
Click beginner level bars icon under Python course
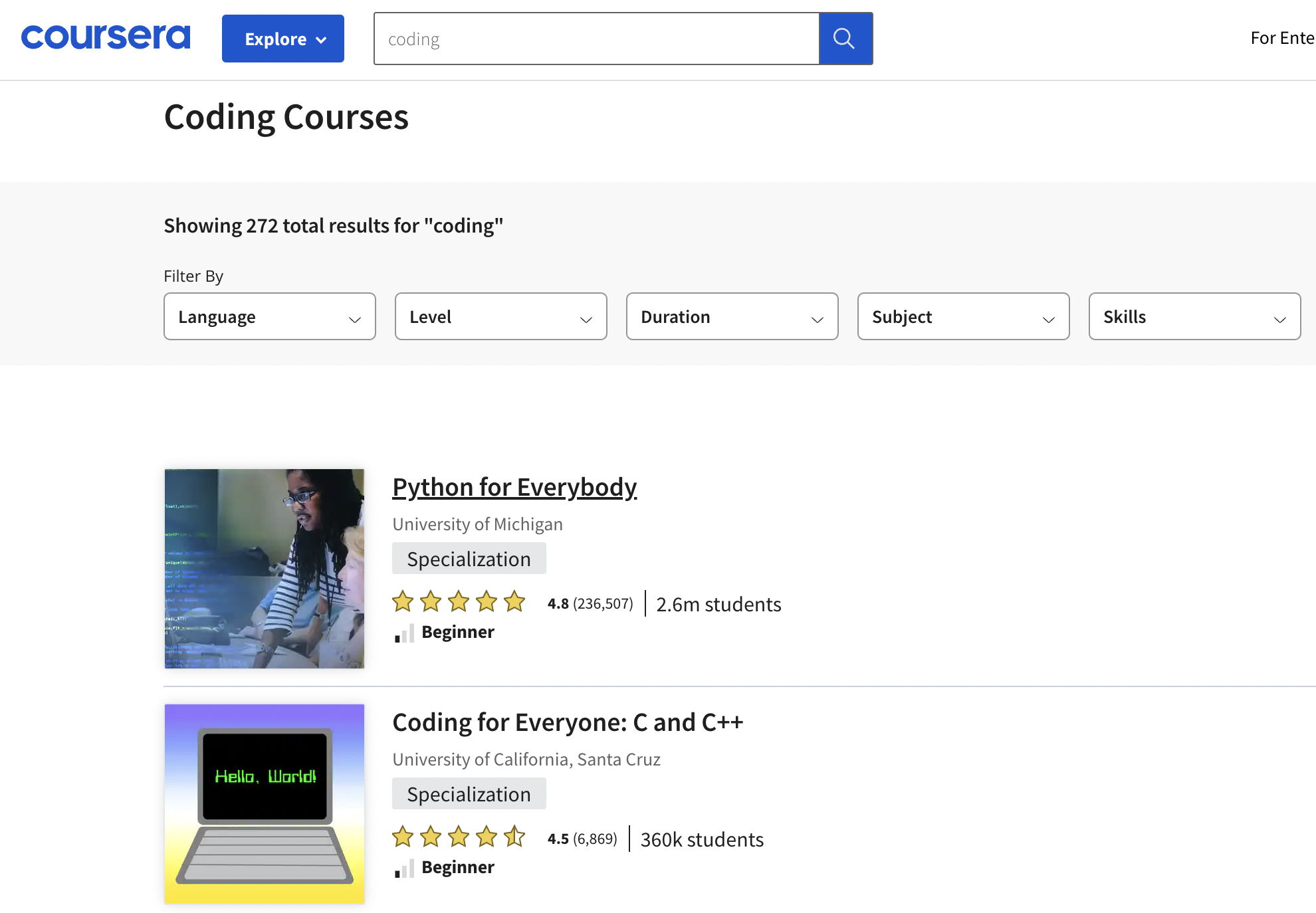pyautogui.click(x=404, y=633)
